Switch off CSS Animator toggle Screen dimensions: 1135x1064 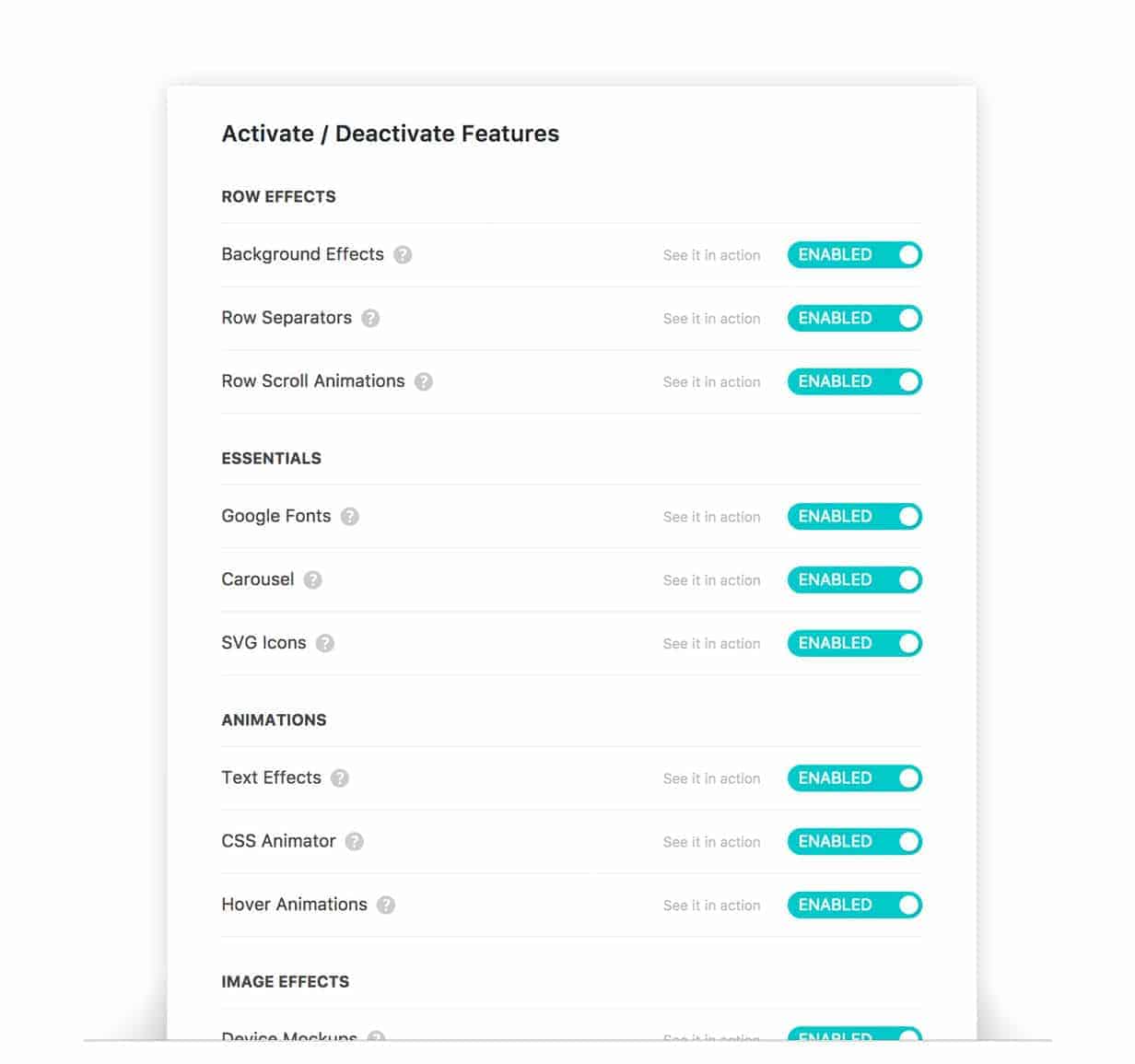pos(855,842)
